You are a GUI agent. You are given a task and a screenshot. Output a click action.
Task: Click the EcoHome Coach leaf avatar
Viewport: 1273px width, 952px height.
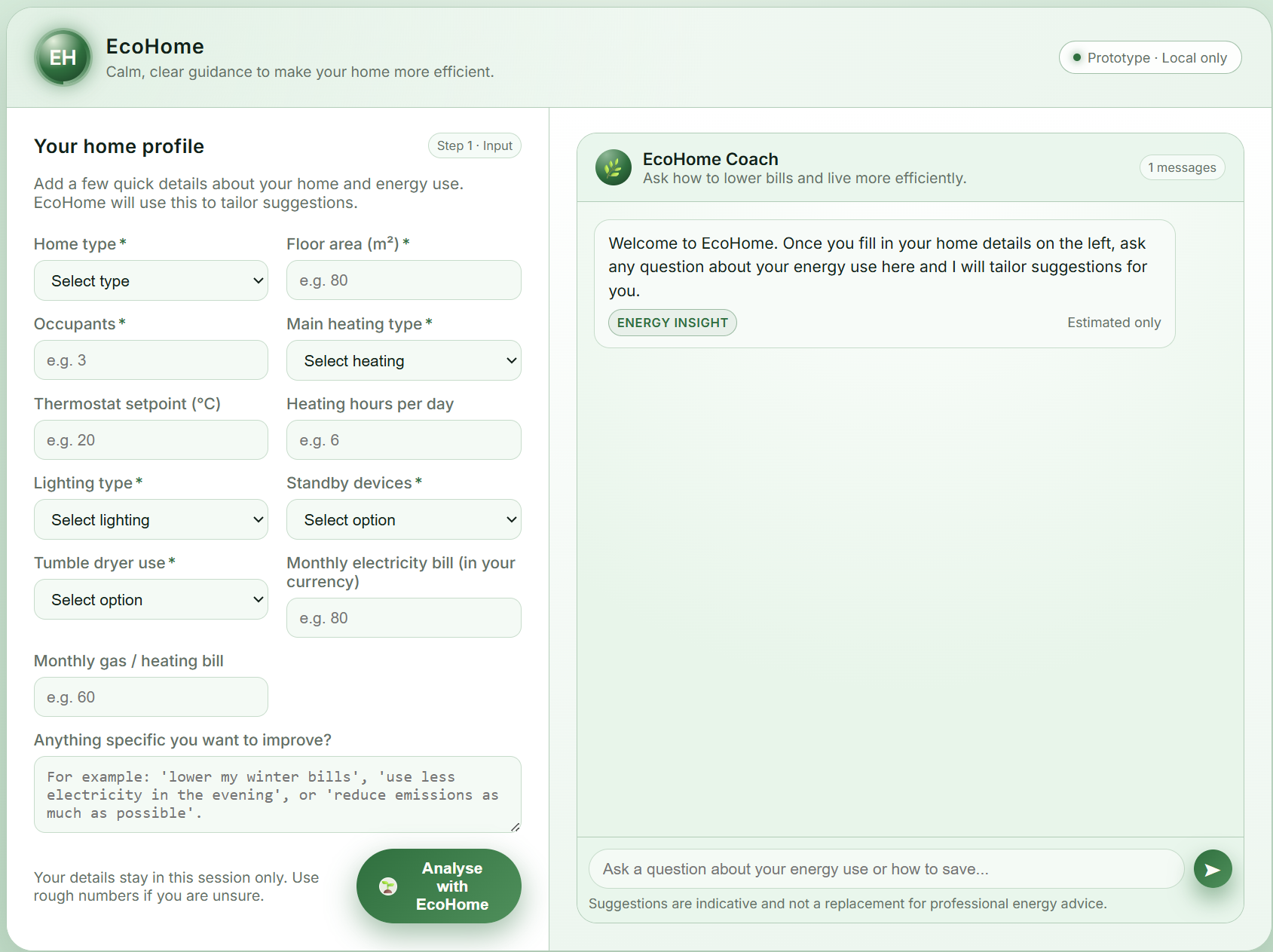613,167
